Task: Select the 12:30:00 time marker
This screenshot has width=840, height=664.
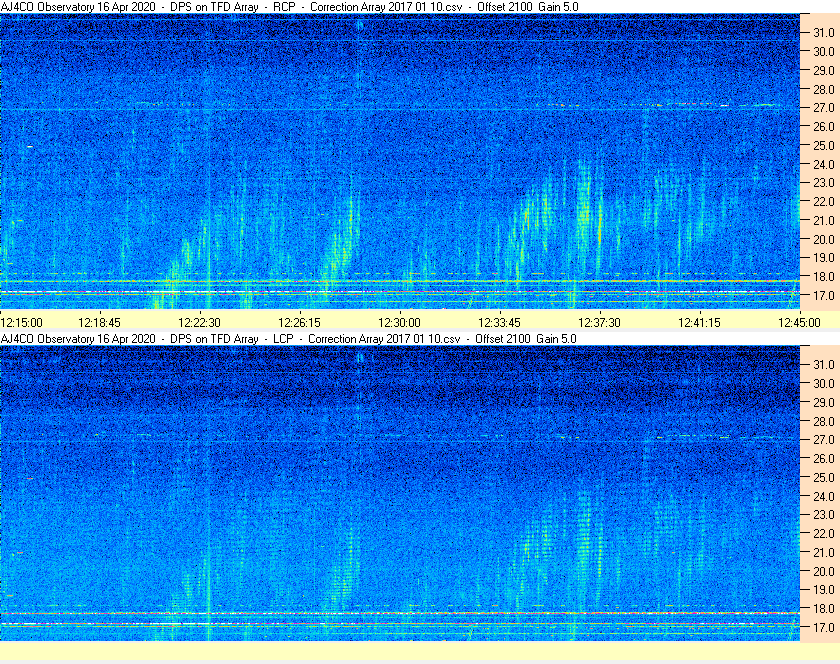Action: tap(399, 322)
